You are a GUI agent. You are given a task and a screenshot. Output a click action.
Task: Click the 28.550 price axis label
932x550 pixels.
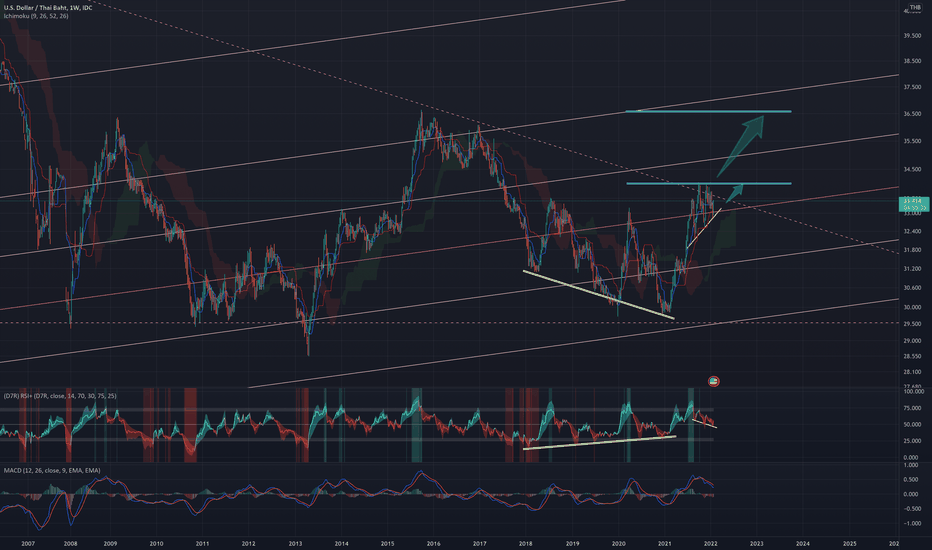[912, 356]
